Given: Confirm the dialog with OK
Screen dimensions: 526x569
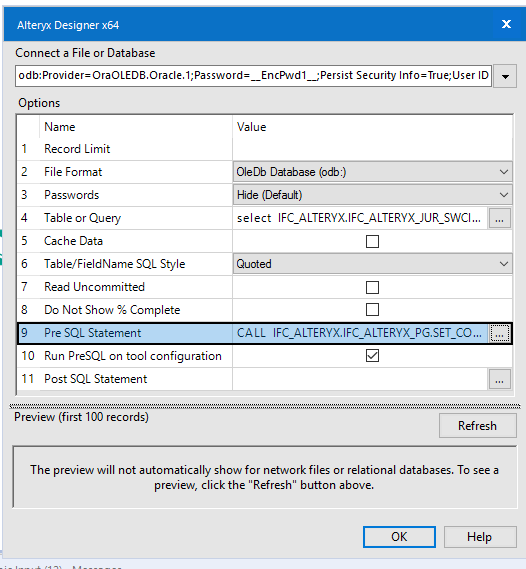Looking at the screenshot, I should point(399,537).
